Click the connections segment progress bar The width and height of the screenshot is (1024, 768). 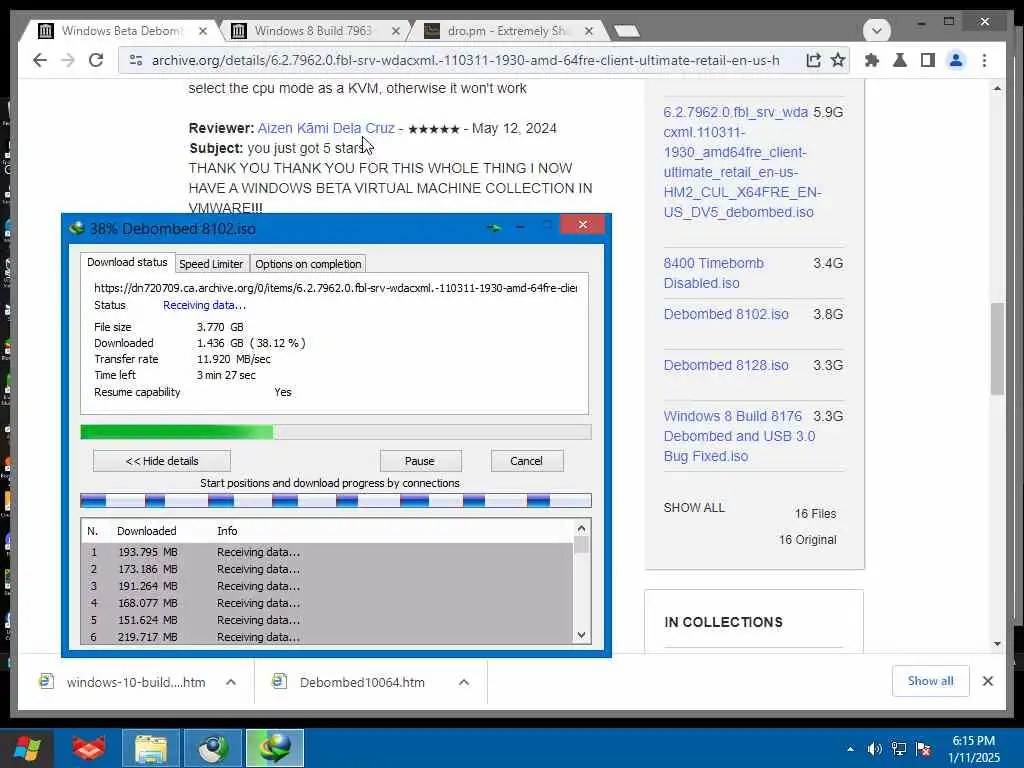coord(336,501)
